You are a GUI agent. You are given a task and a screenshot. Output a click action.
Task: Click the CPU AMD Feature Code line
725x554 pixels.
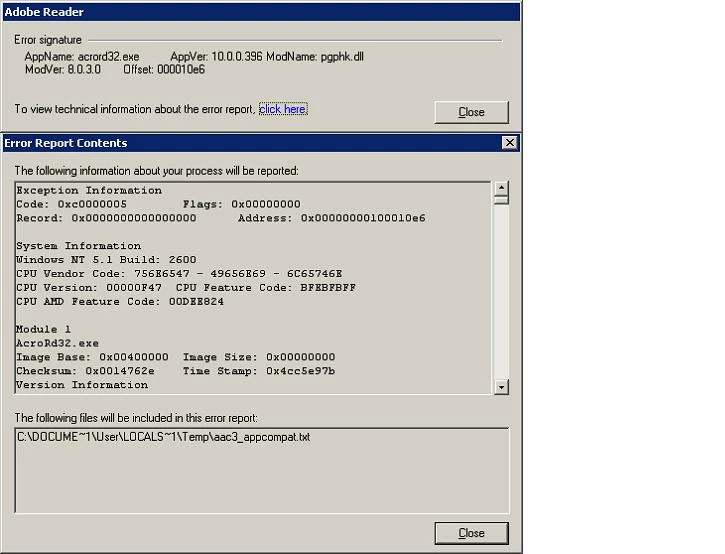click(x=120, y=301)
